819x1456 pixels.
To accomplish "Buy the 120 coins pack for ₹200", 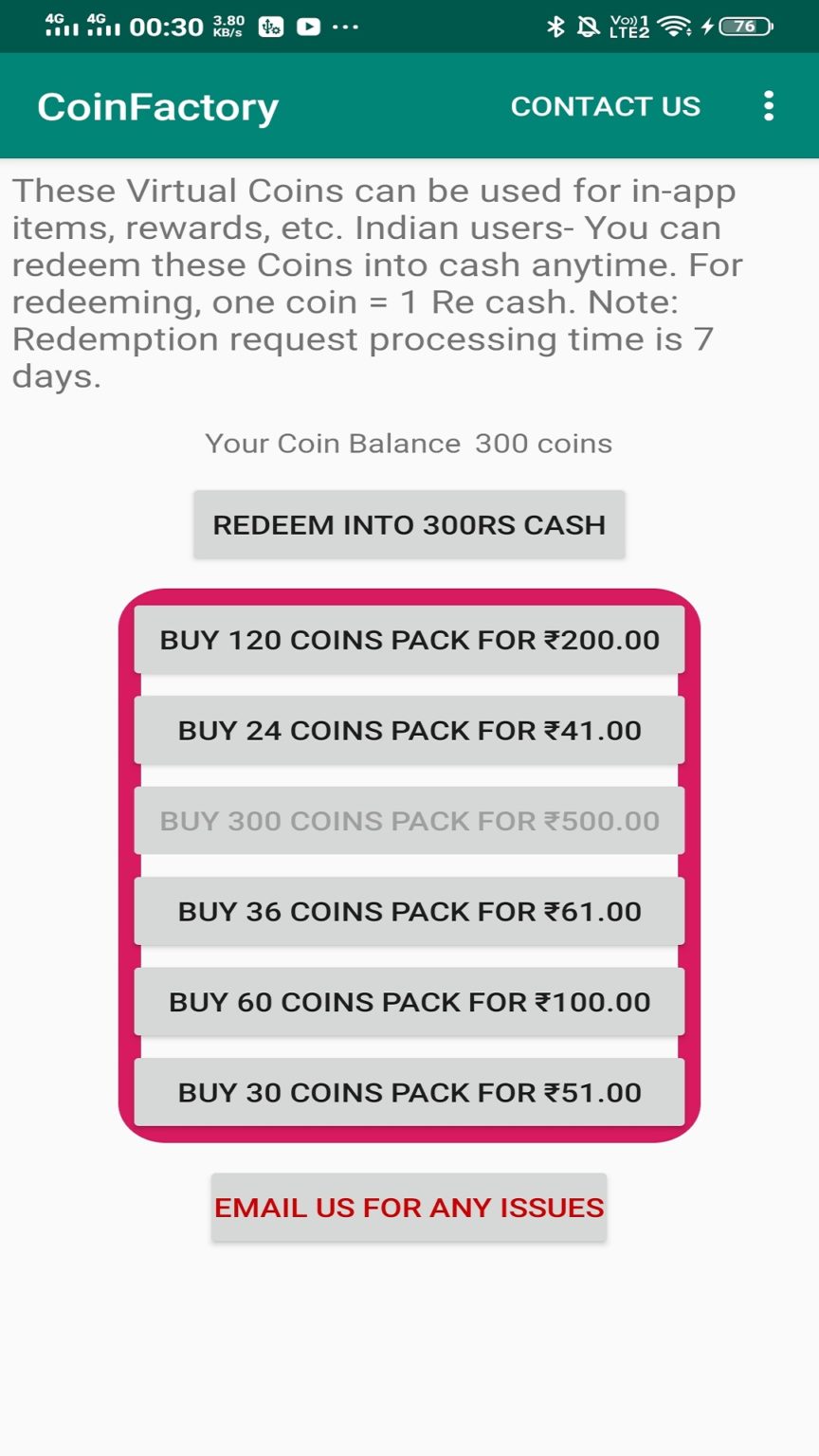I will tap(409, 640).
